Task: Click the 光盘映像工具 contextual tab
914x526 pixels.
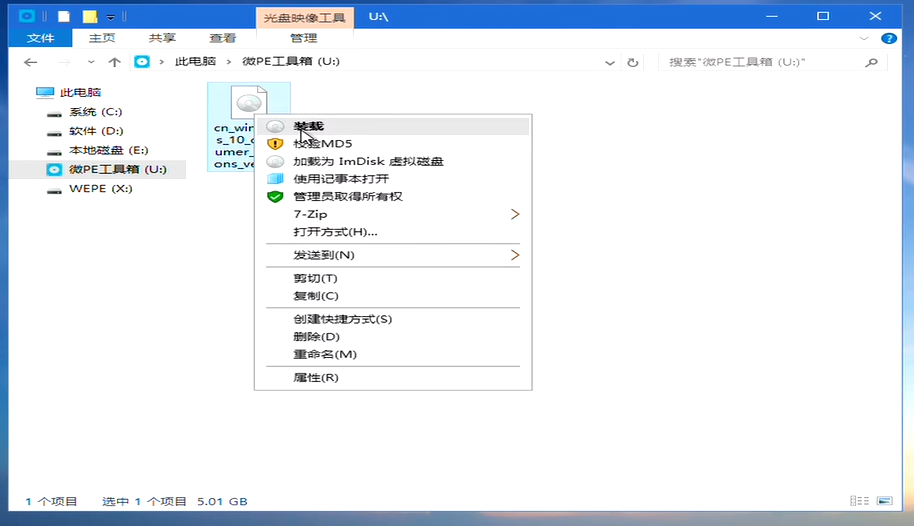Action: coord(305,17)
